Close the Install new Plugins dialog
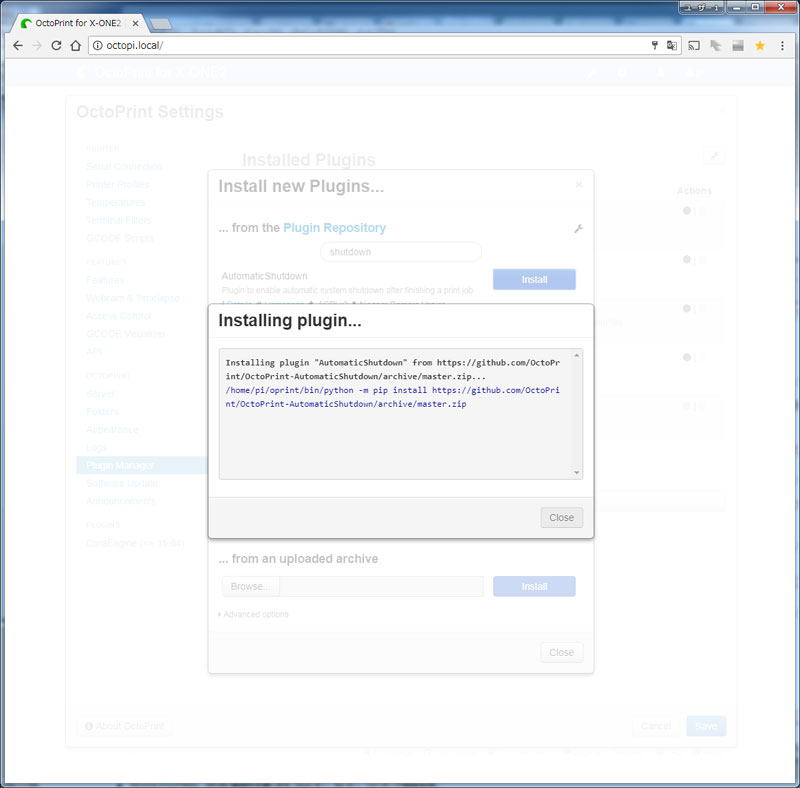This screenshot has height=788, width=800. point(561,652)
